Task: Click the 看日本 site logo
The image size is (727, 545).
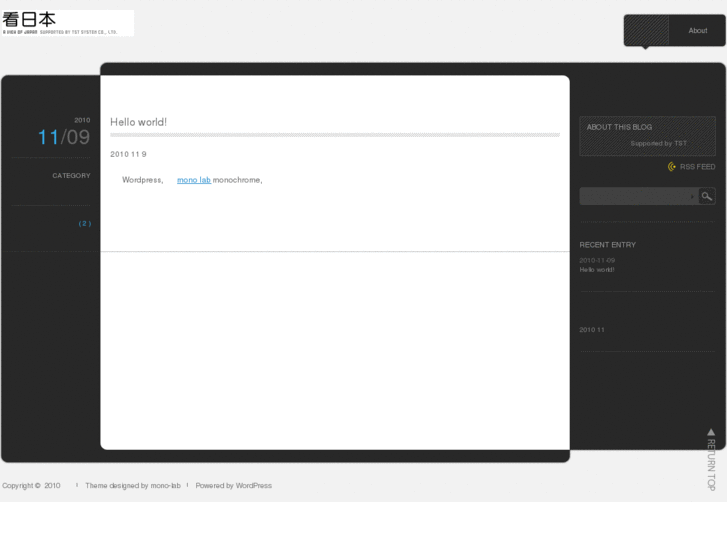Action: pyautogui.click(x=67, y=23)
